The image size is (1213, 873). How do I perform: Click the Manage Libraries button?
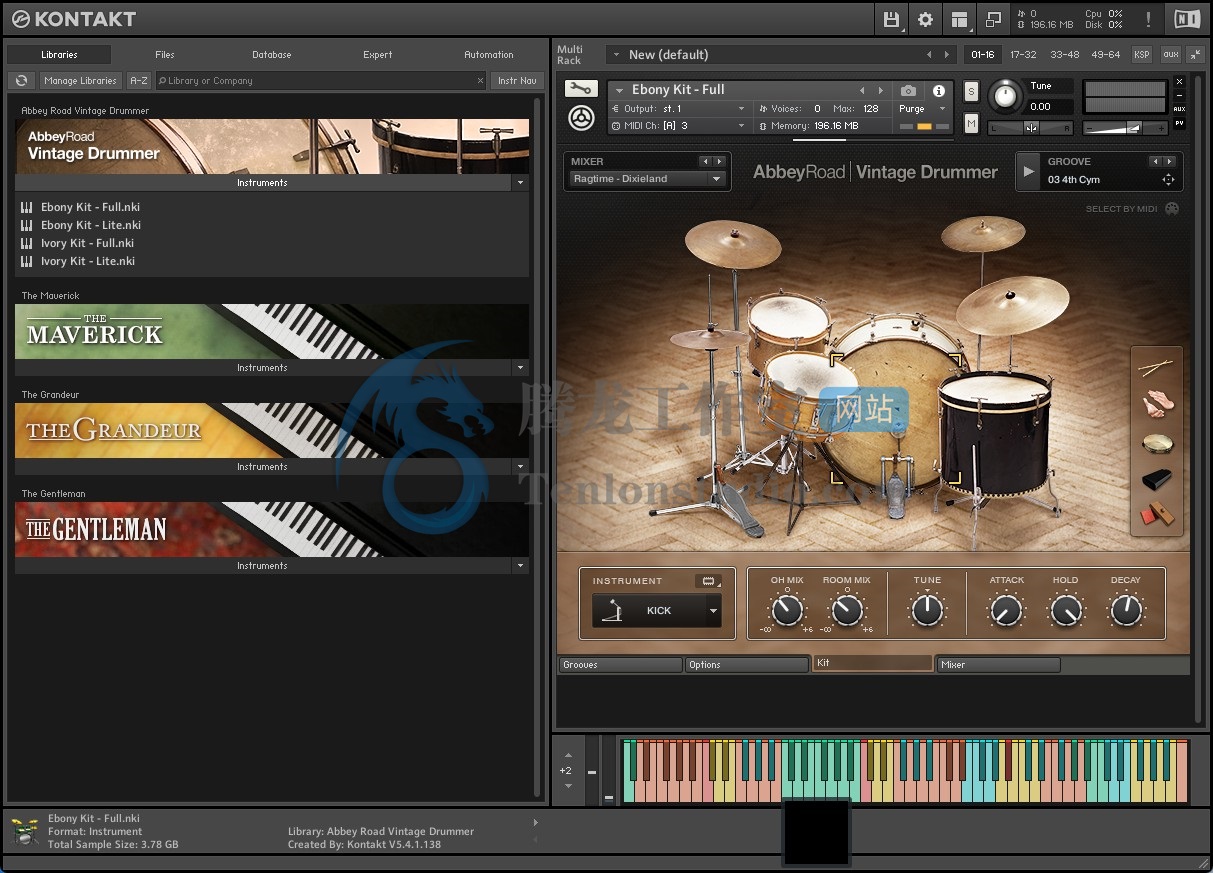(80, 81)
